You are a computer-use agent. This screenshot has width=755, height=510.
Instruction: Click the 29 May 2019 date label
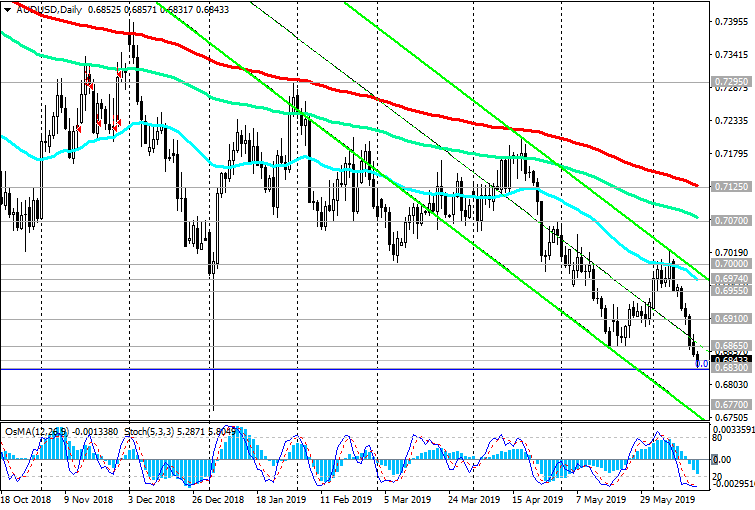point(665,499)
